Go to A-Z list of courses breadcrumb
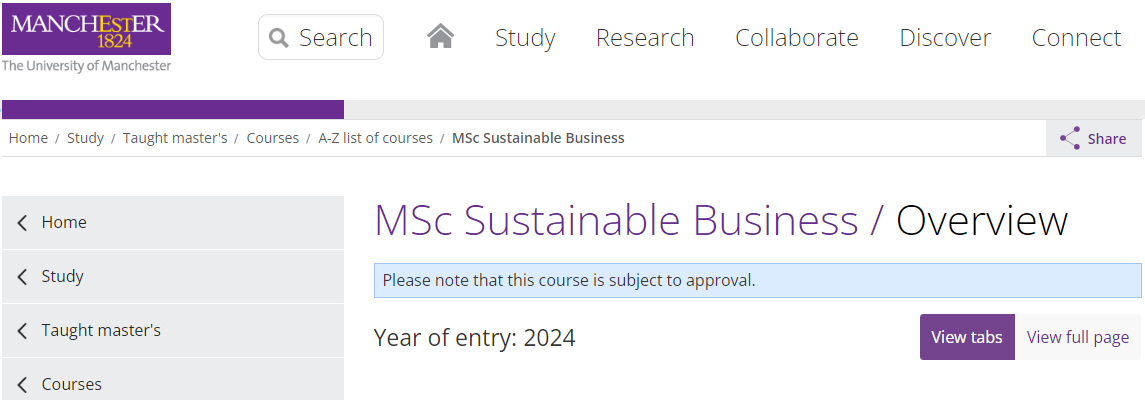This screenshot has height=400, width=1145. click(375, 138)
